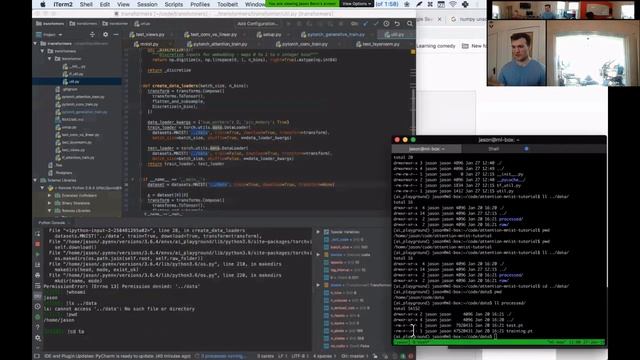Open the iTerm2 menu
This screenshot has width=640, height=360.
63,4
